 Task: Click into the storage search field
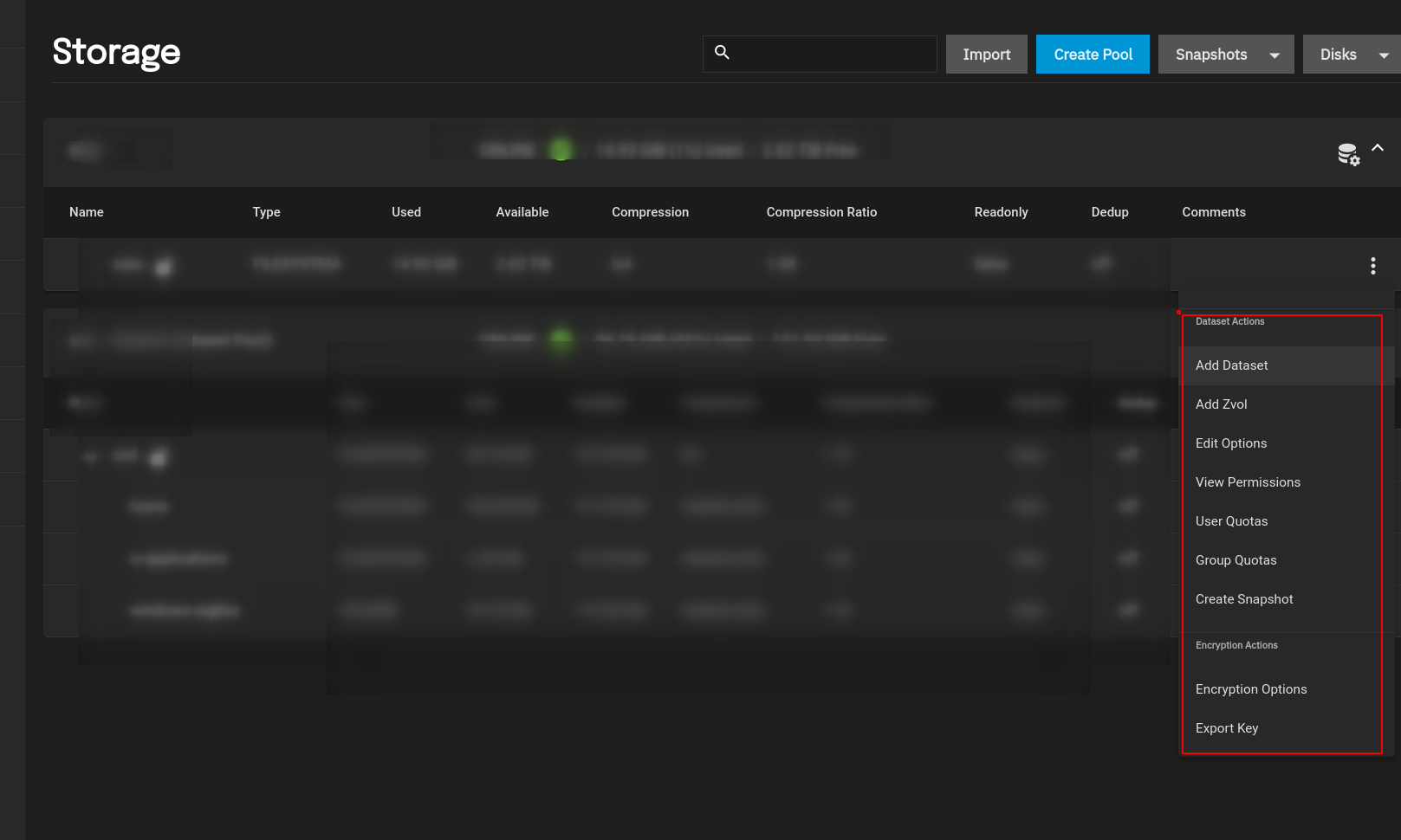coord(820,54)
